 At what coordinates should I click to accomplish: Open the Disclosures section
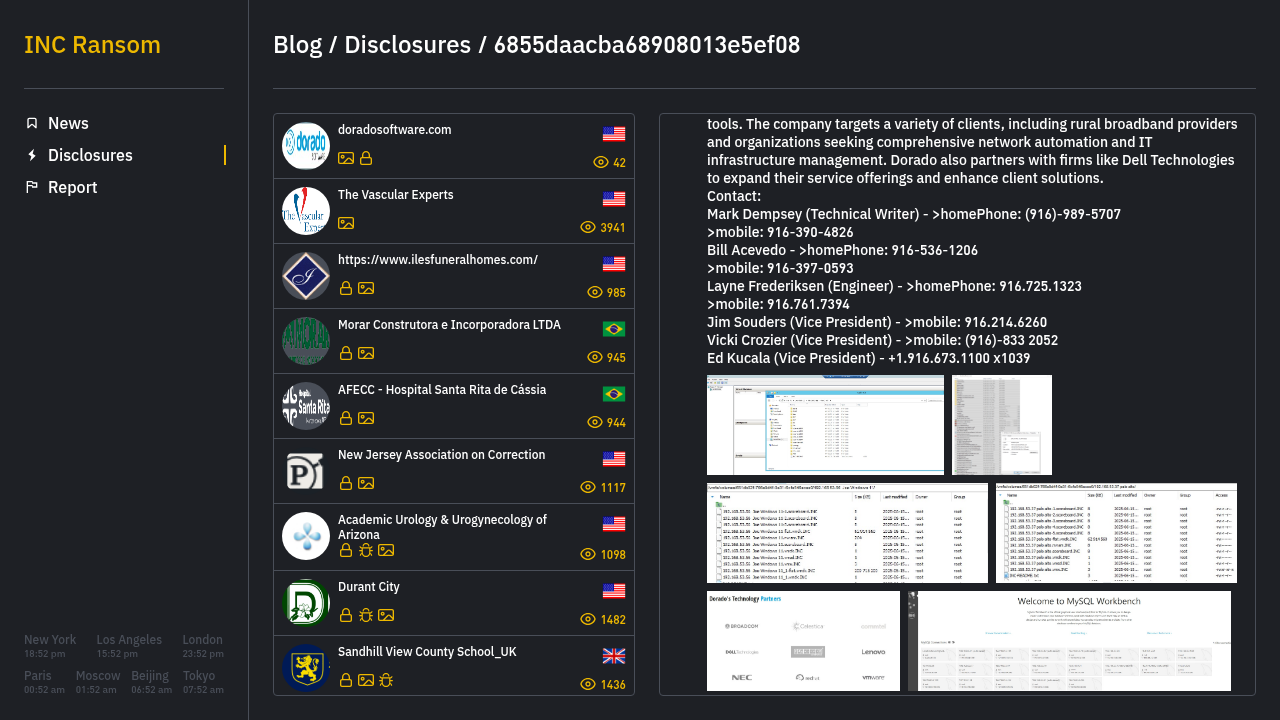tap(124, 155)
